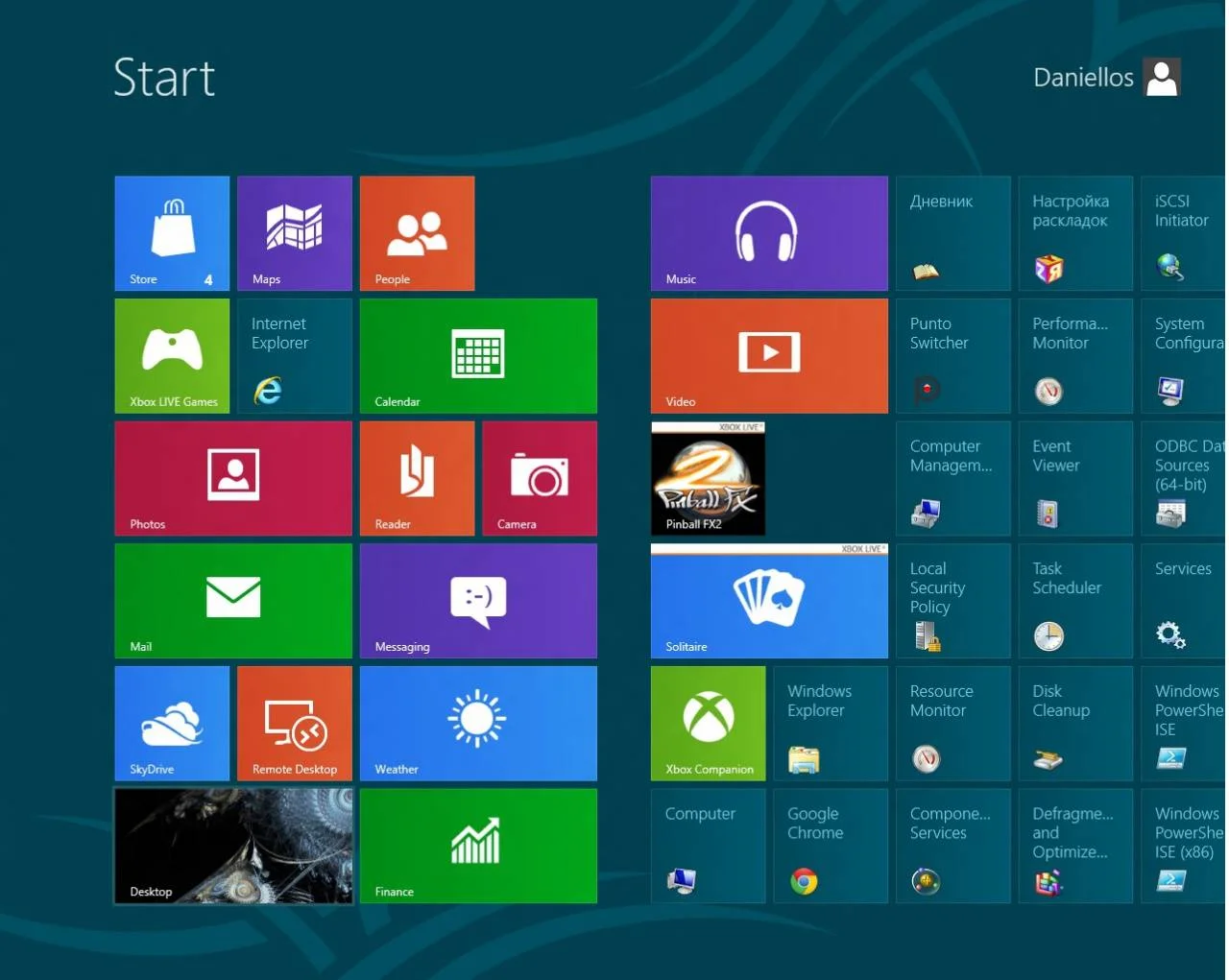Open Computer Management tile
Image resolution: width=1229 pixels, height=980 pixels.
pos(952,478)
